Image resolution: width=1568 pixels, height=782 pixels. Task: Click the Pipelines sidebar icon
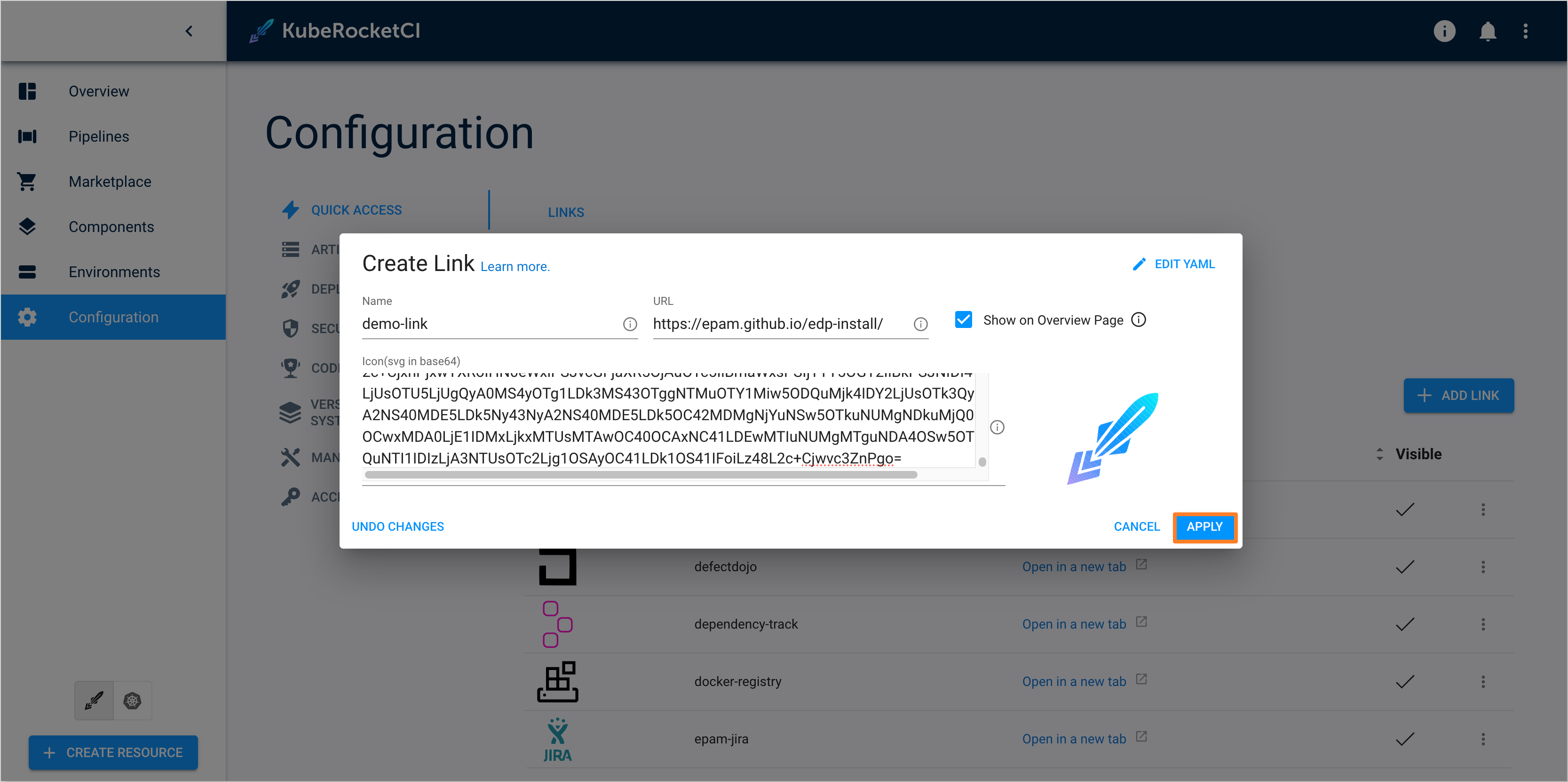[x=28, y=136]
